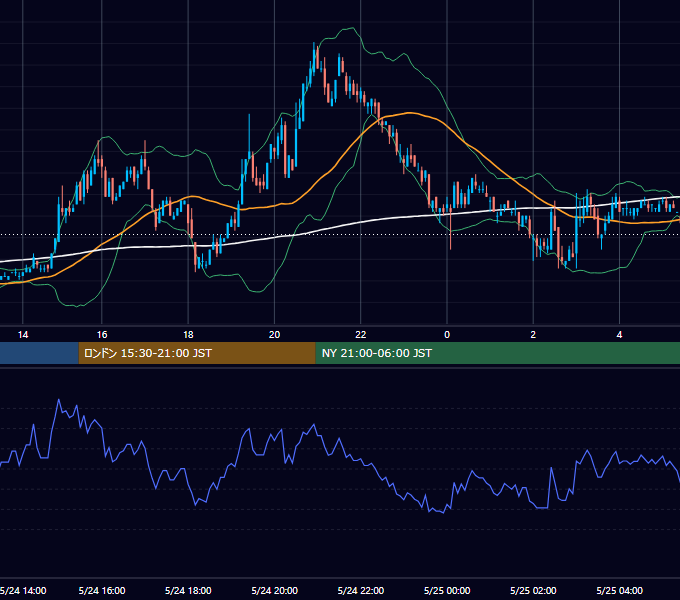Click the NY 21:00-06:00 JST session band
The height and width of the screenshot is (600, 680).
pyautogui.click(x=497, y=353)
